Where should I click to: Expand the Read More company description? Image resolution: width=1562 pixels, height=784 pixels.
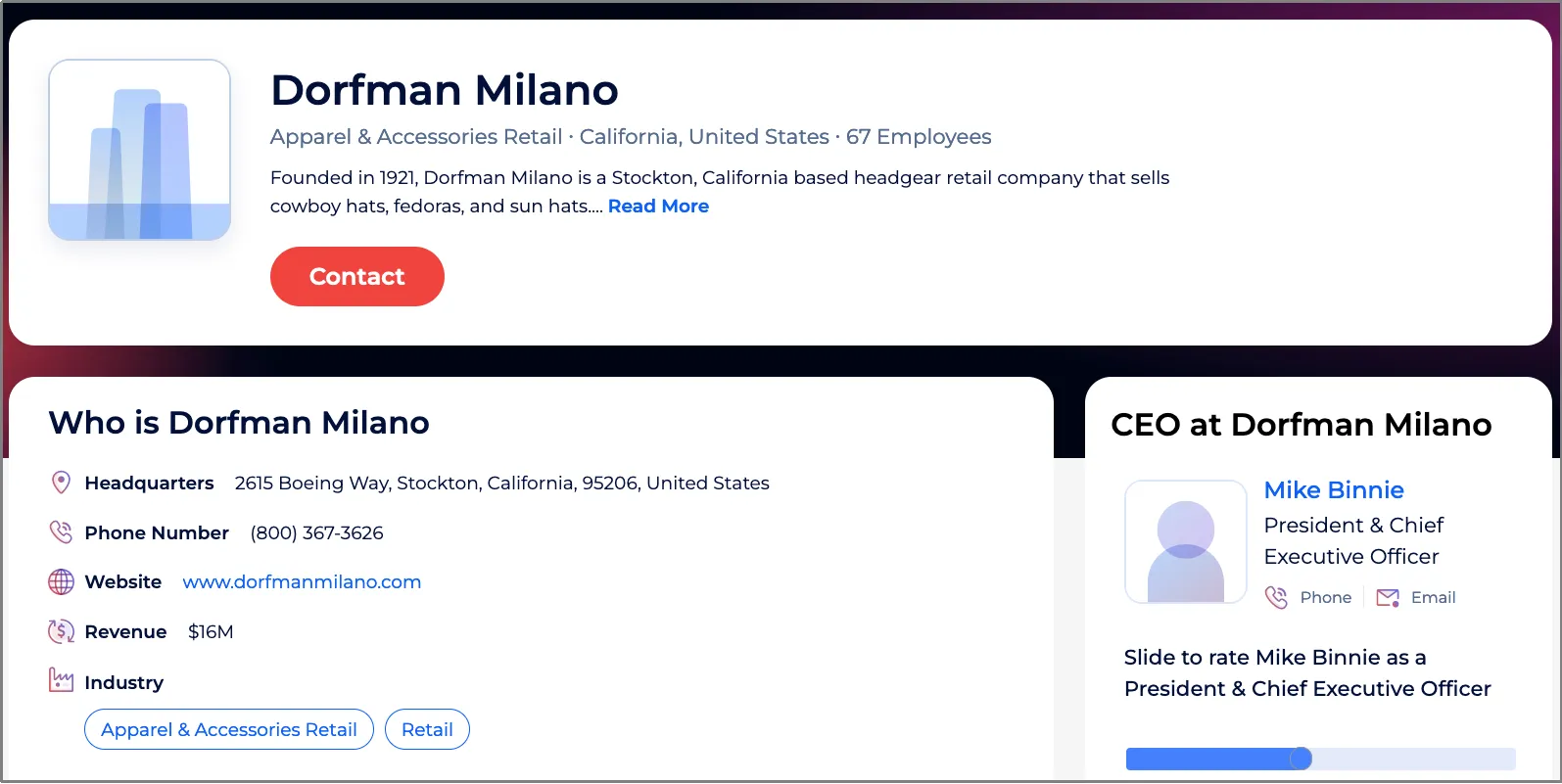click(658, 206)
